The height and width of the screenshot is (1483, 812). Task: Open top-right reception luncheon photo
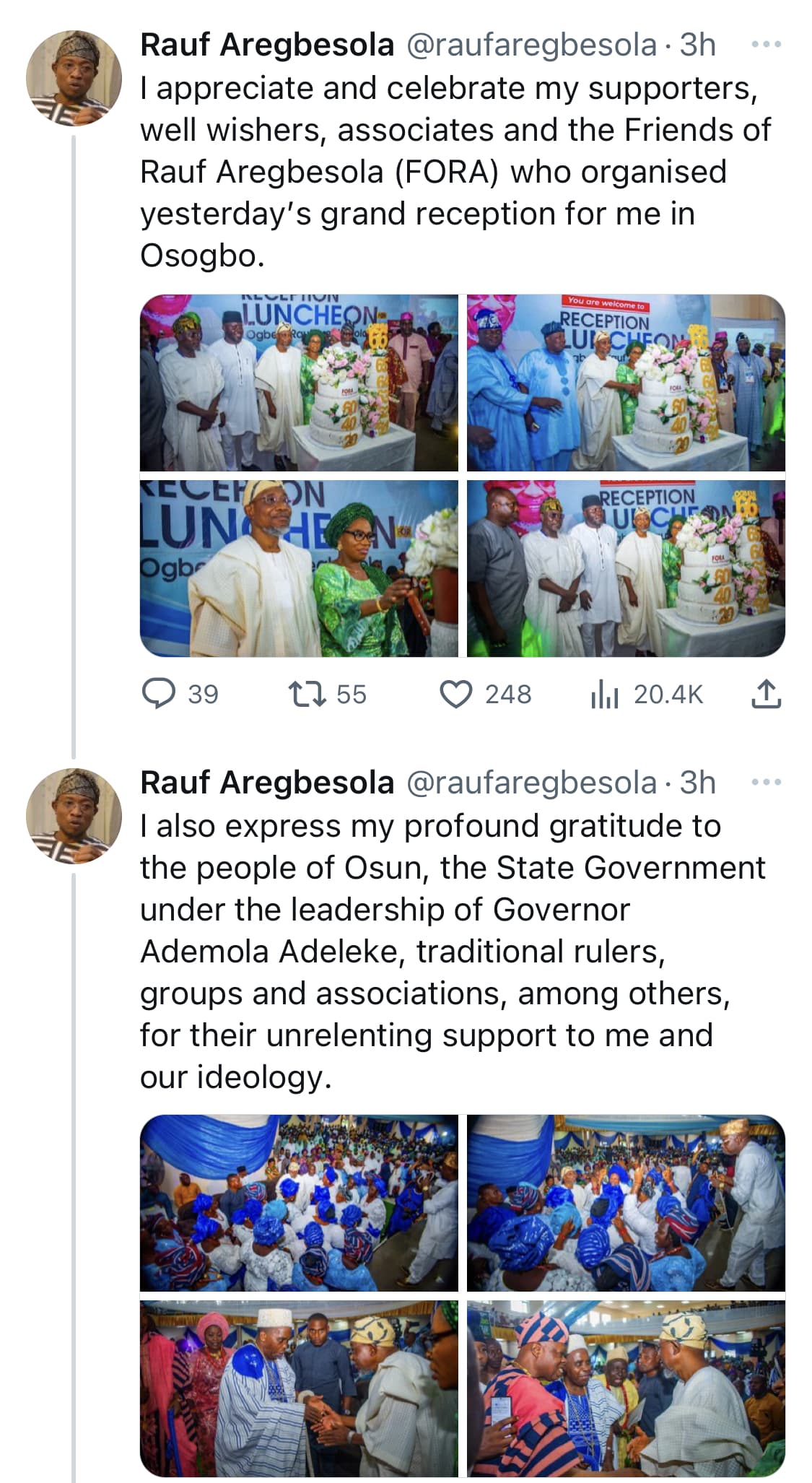626,383
